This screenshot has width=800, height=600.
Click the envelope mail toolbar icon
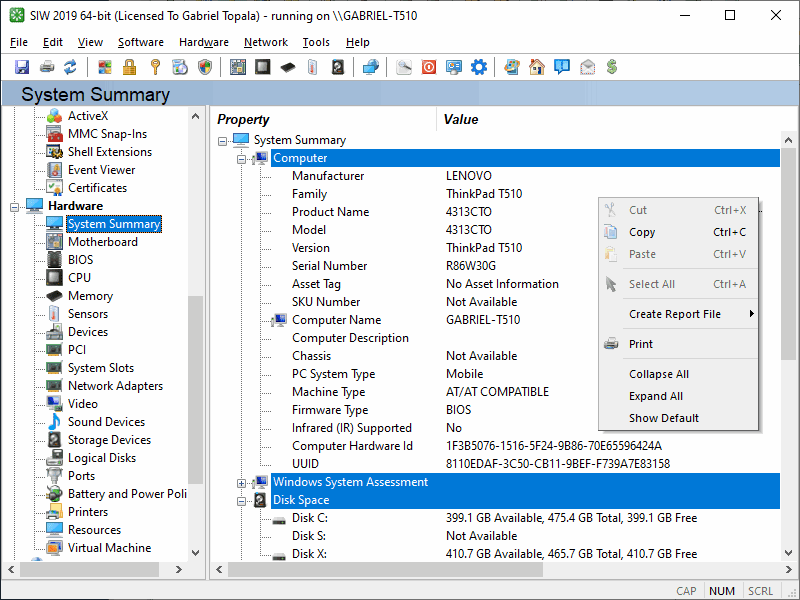[x=587, y=67]
